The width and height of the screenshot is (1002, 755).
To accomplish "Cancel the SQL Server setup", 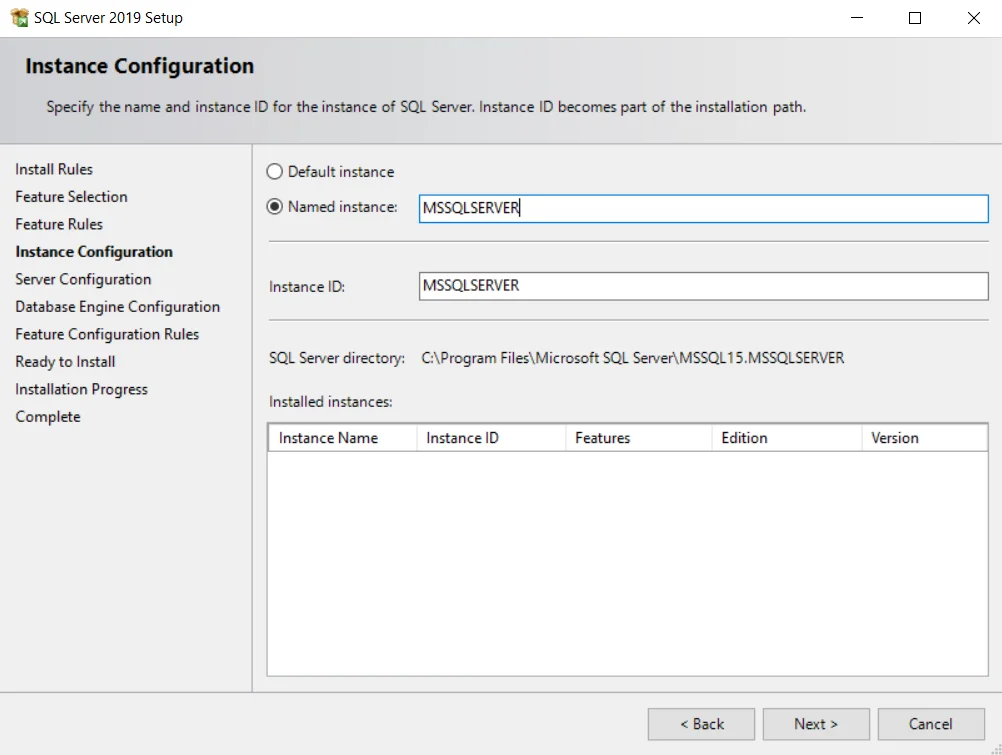I will click(x=931, y=724).
